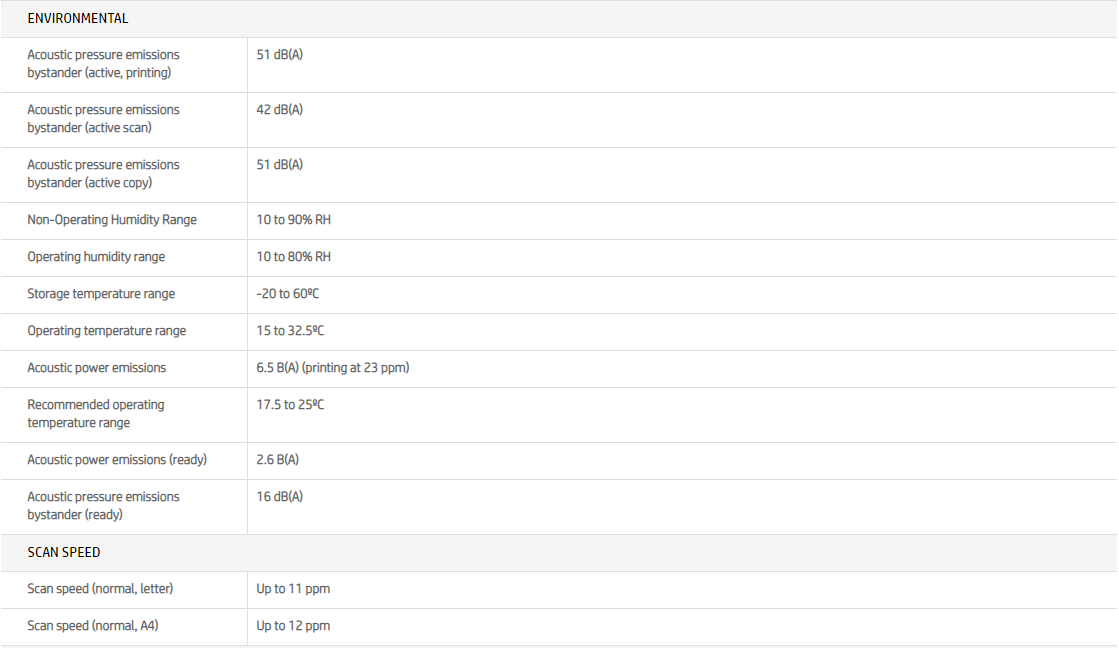Image resolution: width=1119 pixels, height=648 pixels.
Task: Click the ENVIRONMENTAL section header
Action: (77, 18)
